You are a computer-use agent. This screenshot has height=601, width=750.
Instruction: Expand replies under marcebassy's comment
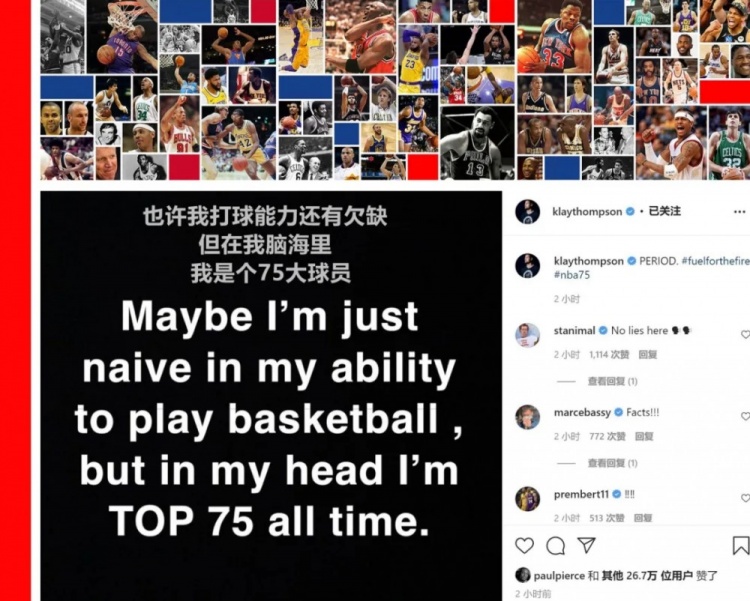coord(612,463)
